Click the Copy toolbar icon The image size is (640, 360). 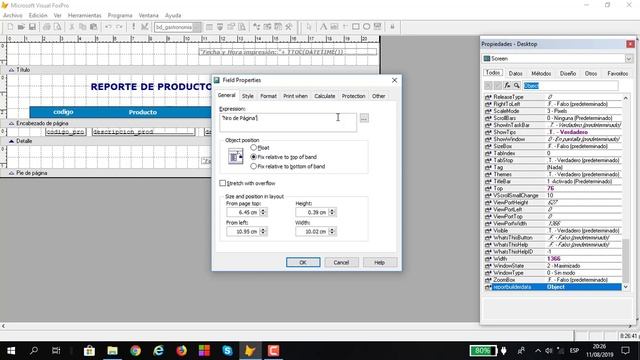coord(82,27)
